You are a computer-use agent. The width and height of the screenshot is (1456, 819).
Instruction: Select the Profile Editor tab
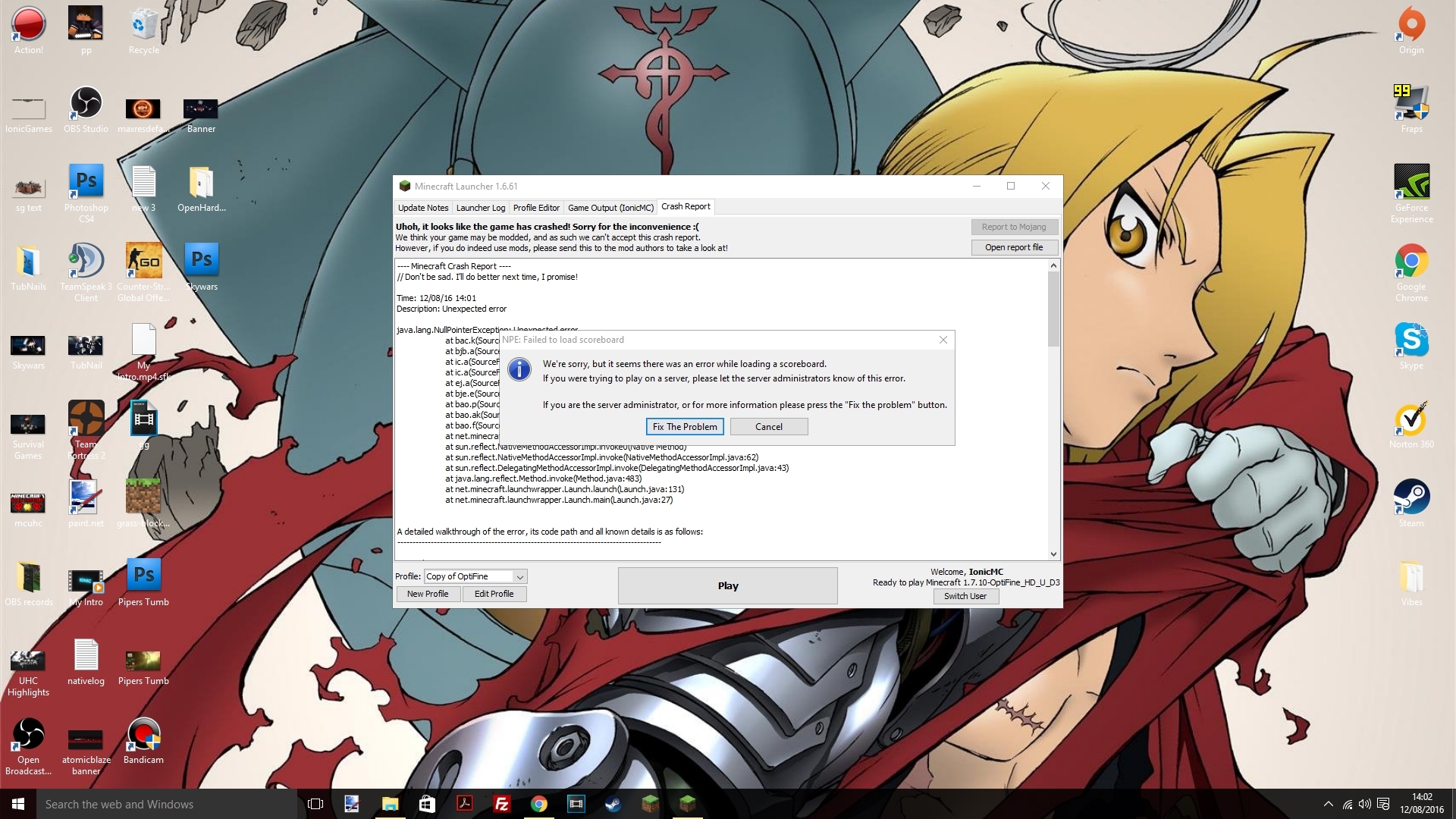pyautogui.click(x=536, y=208)
